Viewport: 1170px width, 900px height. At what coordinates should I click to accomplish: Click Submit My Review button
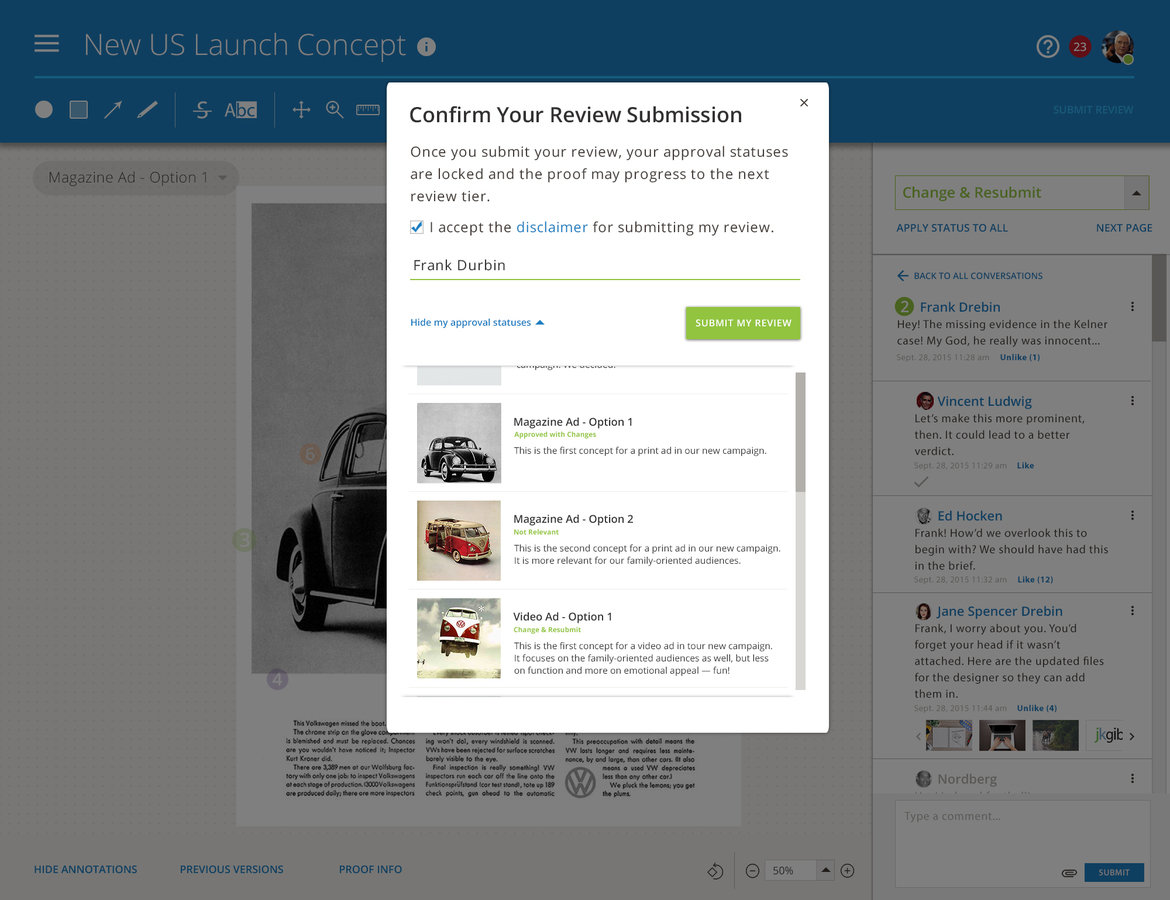tap(742, 323)
